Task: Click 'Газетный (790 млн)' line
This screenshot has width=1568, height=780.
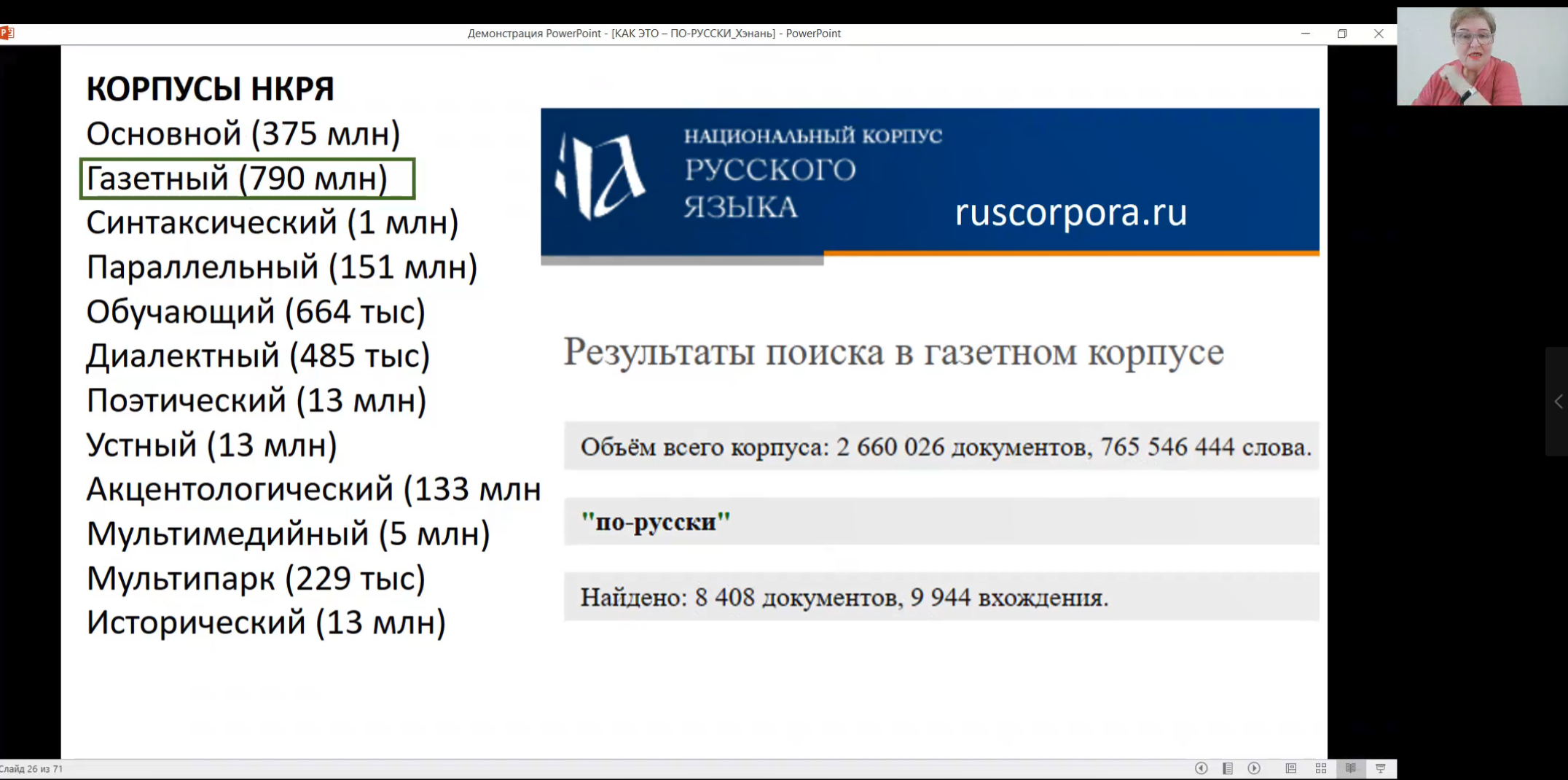Action: pyautogui.click(x=247, y=179)
